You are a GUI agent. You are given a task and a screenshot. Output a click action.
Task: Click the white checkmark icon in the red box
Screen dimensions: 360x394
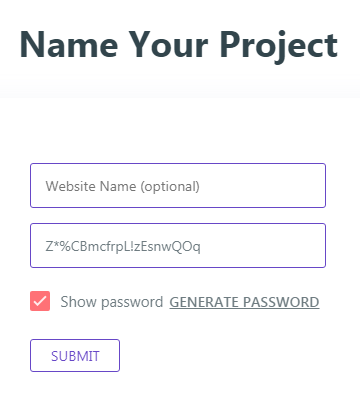pyautogui.click(x=40, y=301)
